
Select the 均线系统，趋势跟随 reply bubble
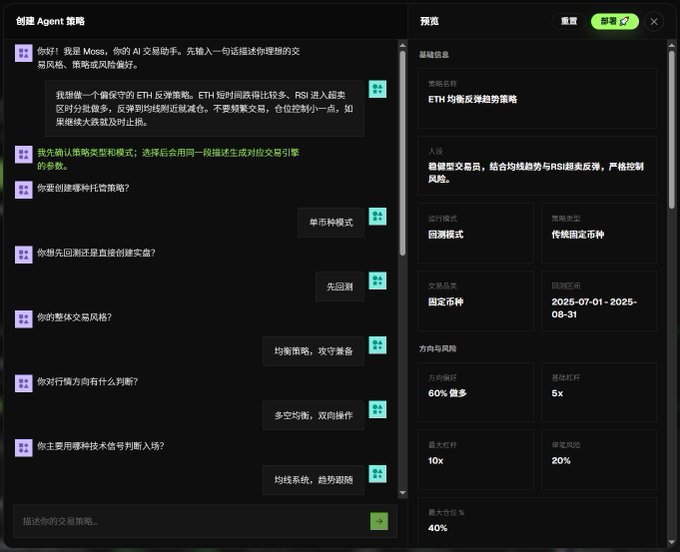pyautogui.click(x=314, y=480)
